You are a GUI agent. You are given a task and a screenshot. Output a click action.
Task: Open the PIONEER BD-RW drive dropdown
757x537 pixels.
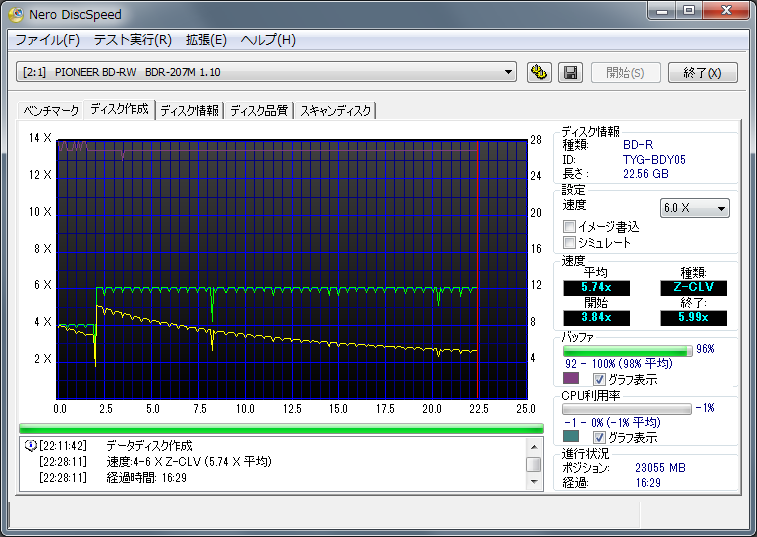[266, 72]
